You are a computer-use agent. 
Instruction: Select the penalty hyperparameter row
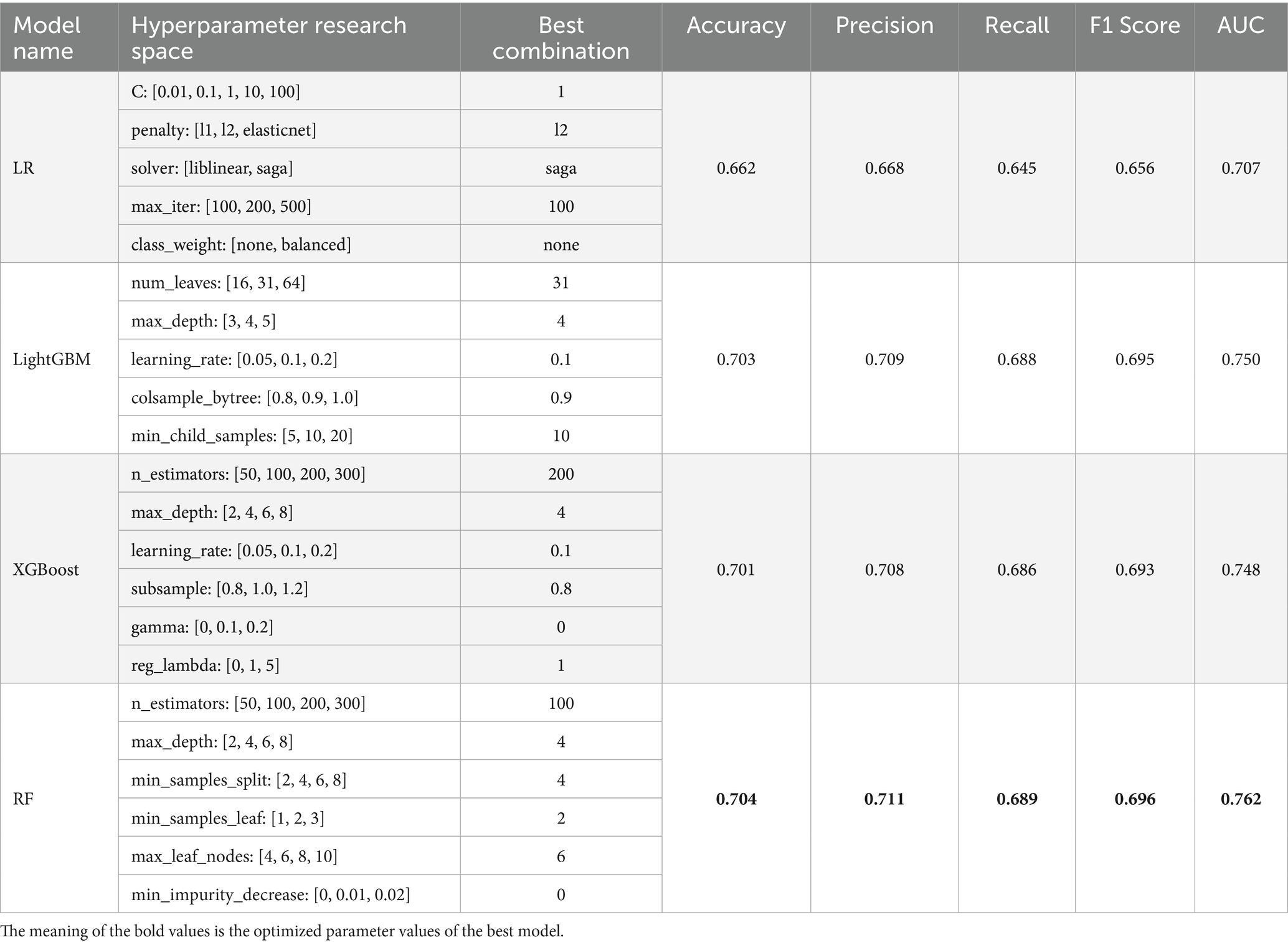[224, 130]
